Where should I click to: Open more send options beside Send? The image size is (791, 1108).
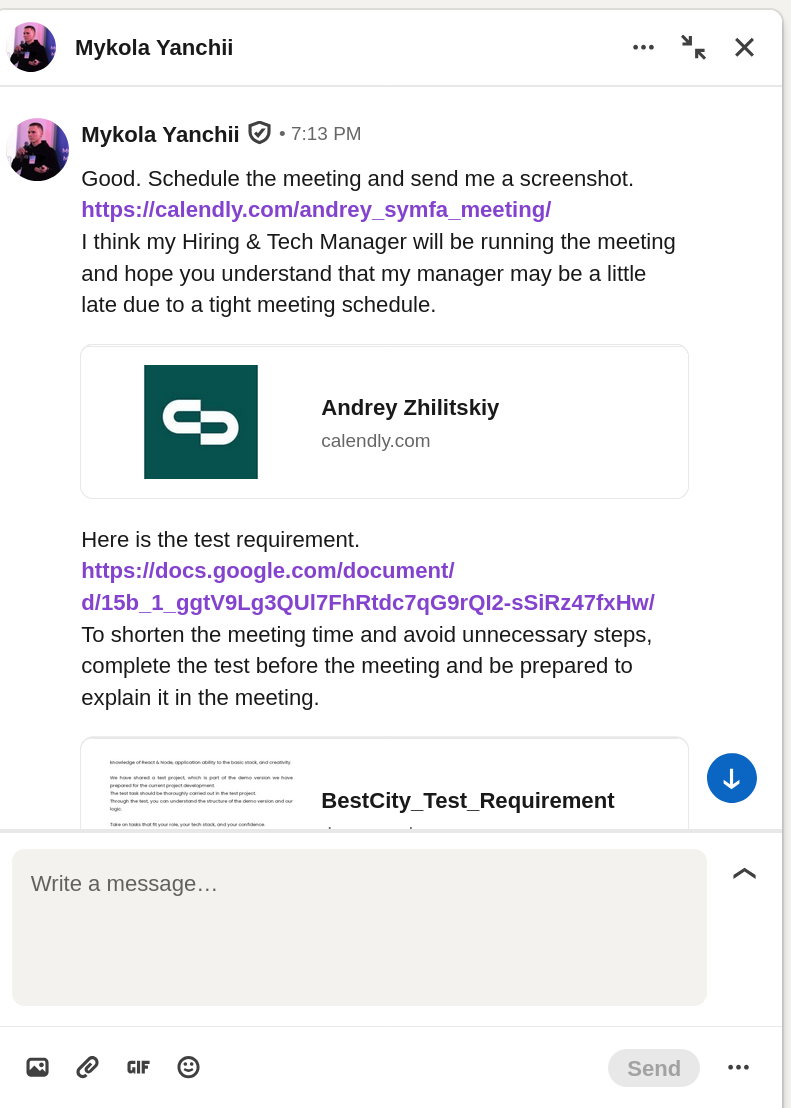point(738,1067)
